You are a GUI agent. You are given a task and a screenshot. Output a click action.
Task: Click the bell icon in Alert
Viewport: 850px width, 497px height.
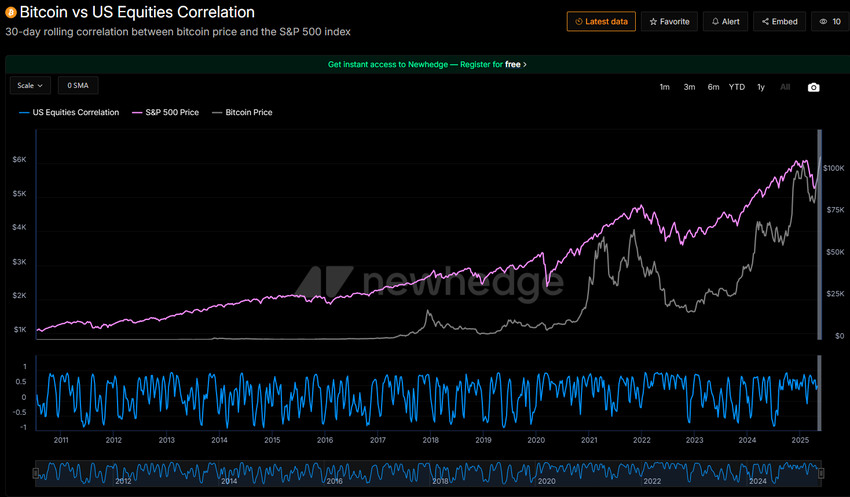[715, 21]
